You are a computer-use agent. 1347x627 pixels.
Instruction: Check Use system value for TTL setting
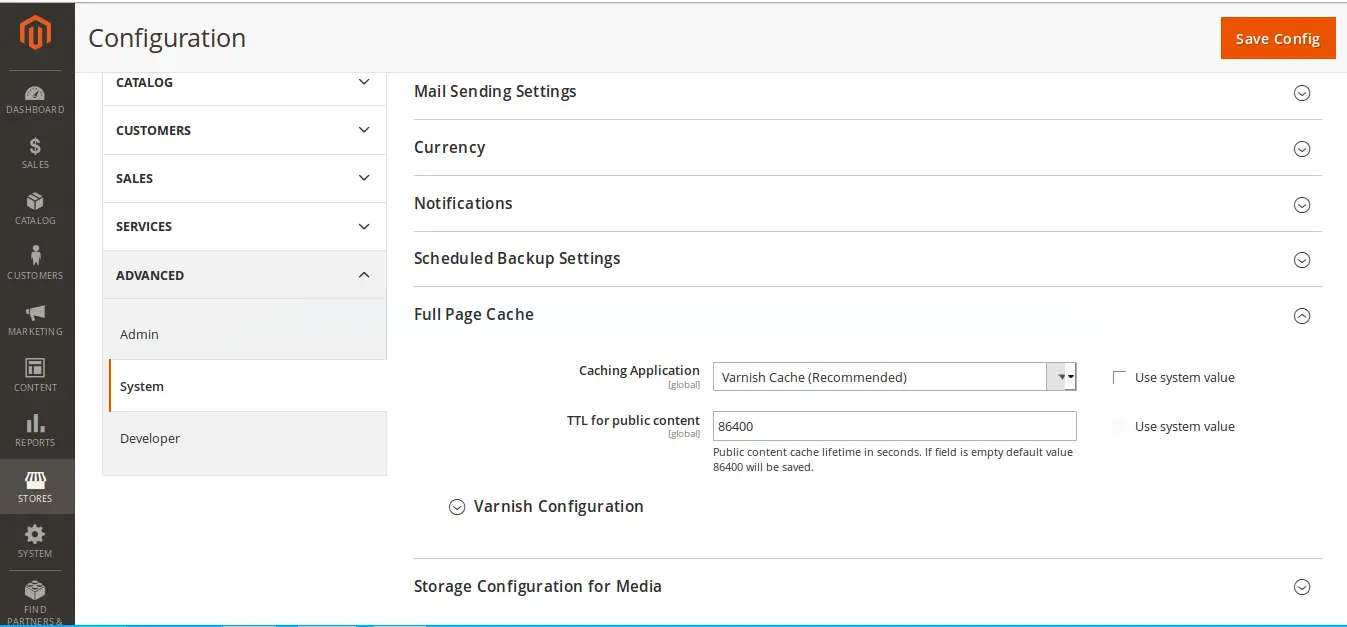[1119, 426]
